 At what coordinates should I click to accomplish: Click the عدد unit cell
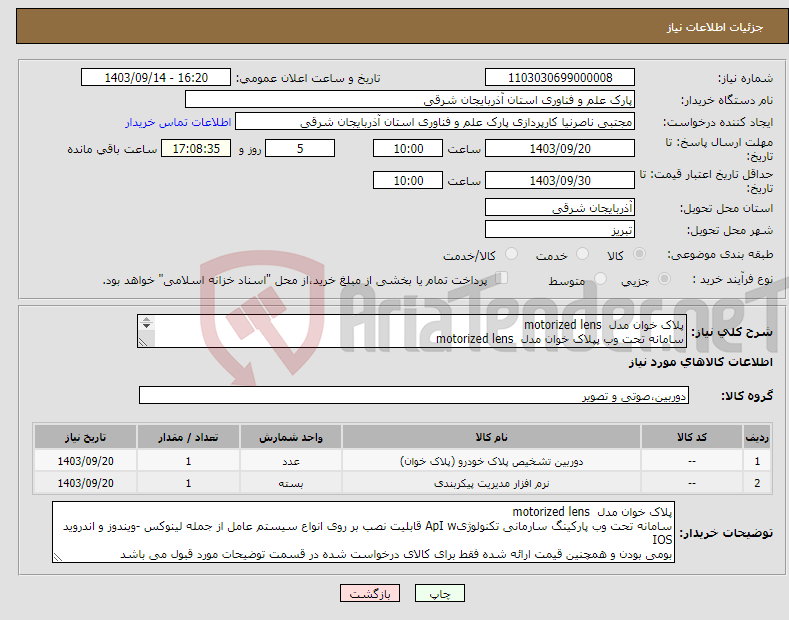click(x=291, y=461)
